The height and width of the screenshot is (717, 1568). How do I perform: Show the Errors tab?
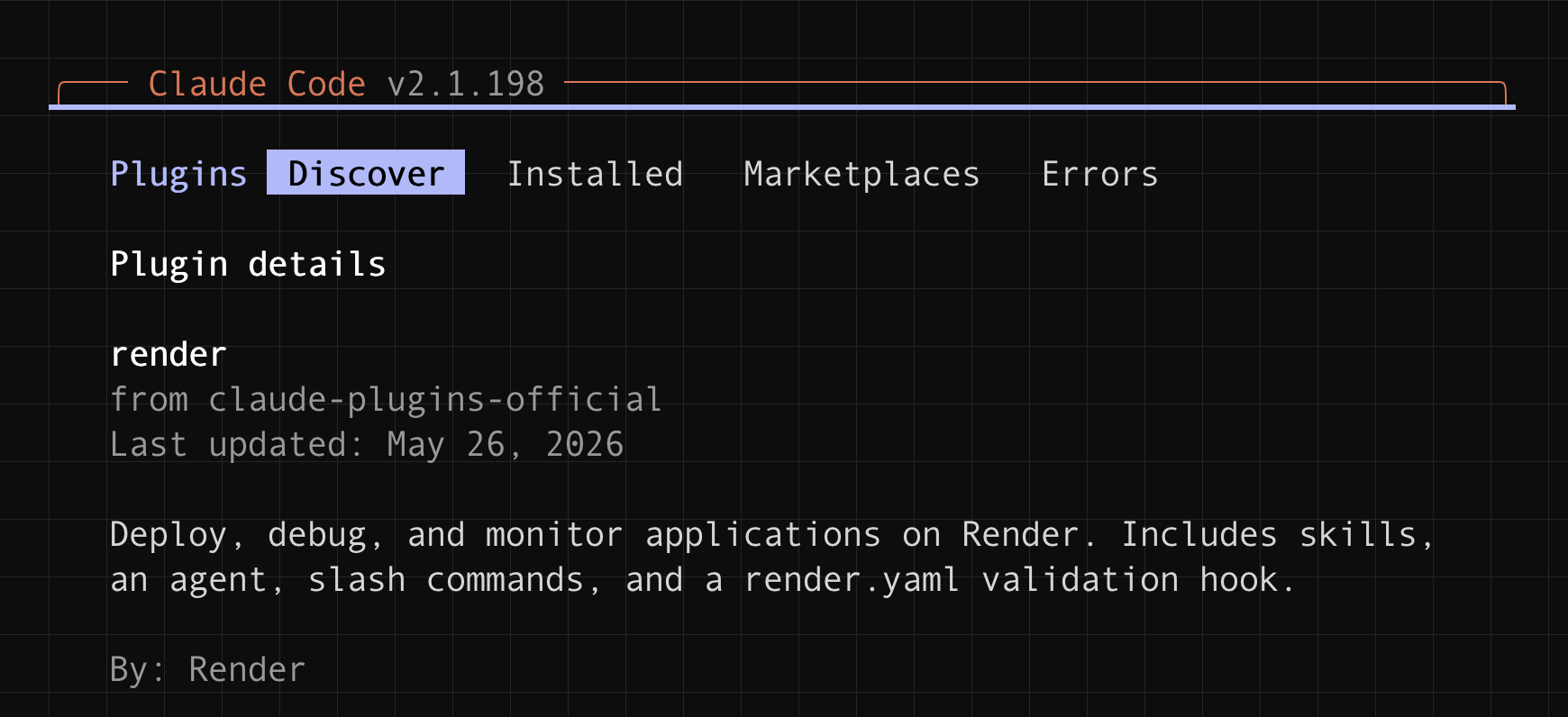(1099, 174)
